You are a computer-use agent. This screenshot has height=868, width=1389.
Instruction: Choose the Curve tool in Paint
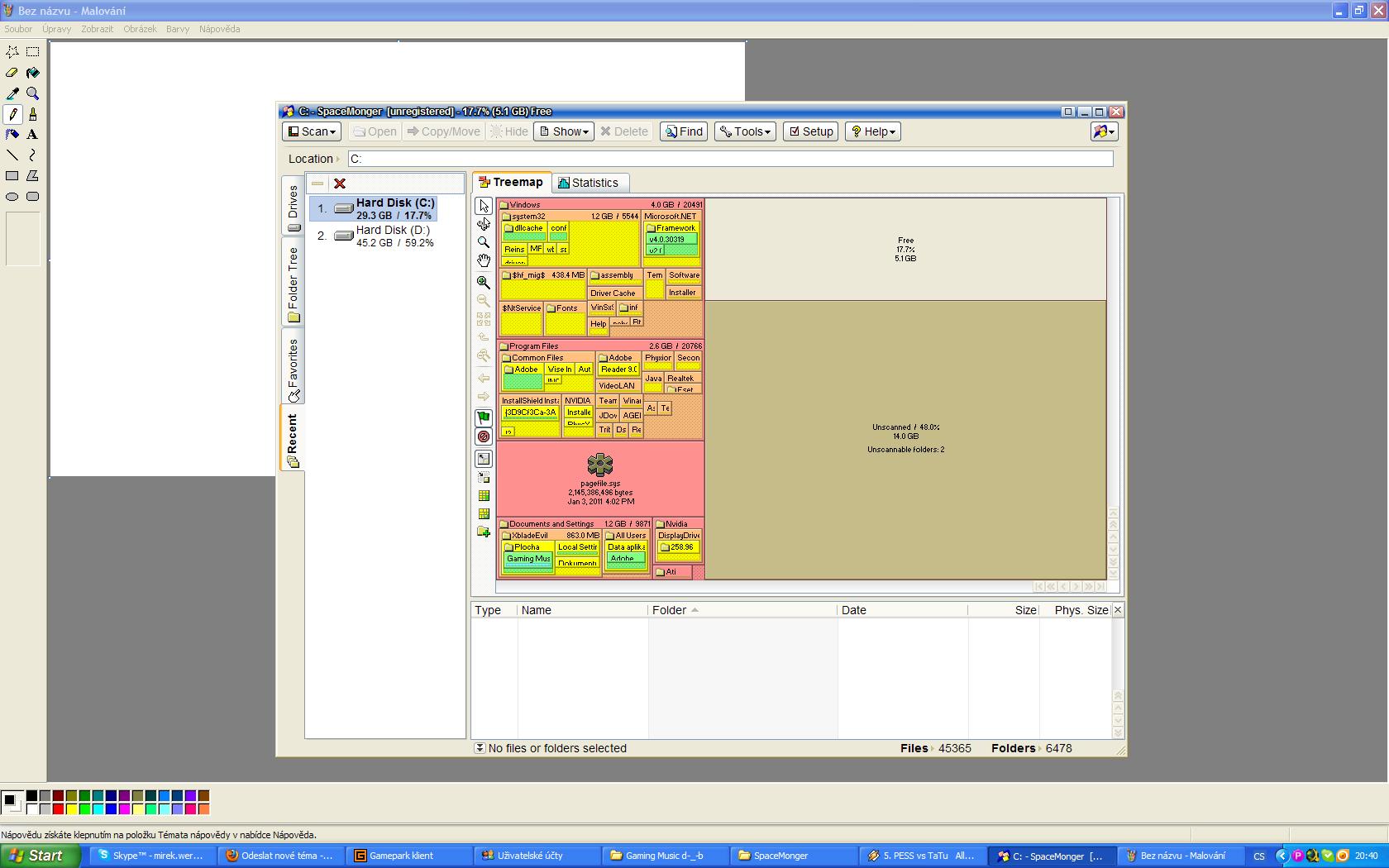[x=33, y=155]
